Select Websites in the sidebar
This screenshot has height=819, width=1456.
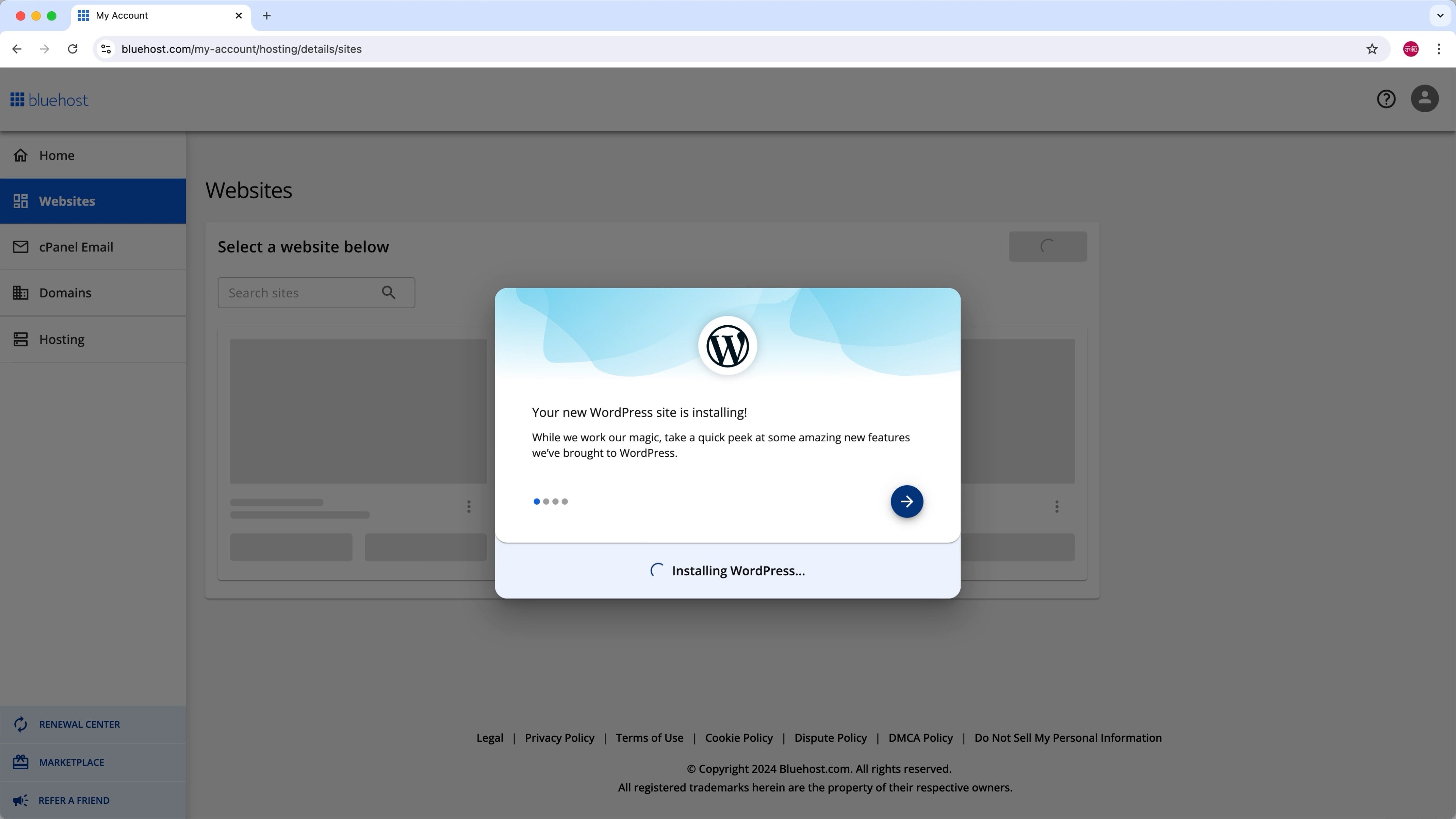click(x=93, y=201)
